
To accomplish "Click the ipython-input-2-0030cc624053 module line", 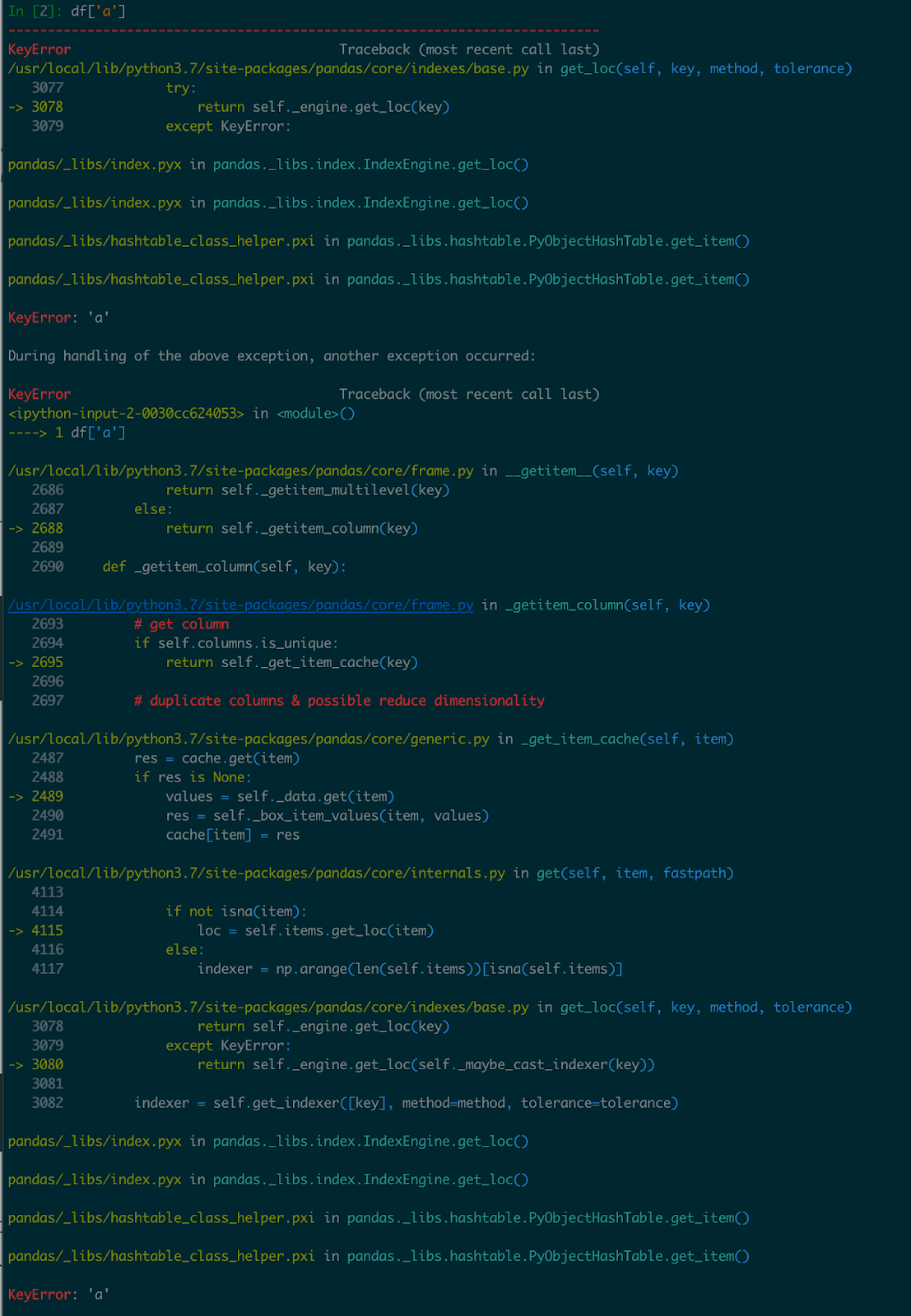I will [181, 414].
